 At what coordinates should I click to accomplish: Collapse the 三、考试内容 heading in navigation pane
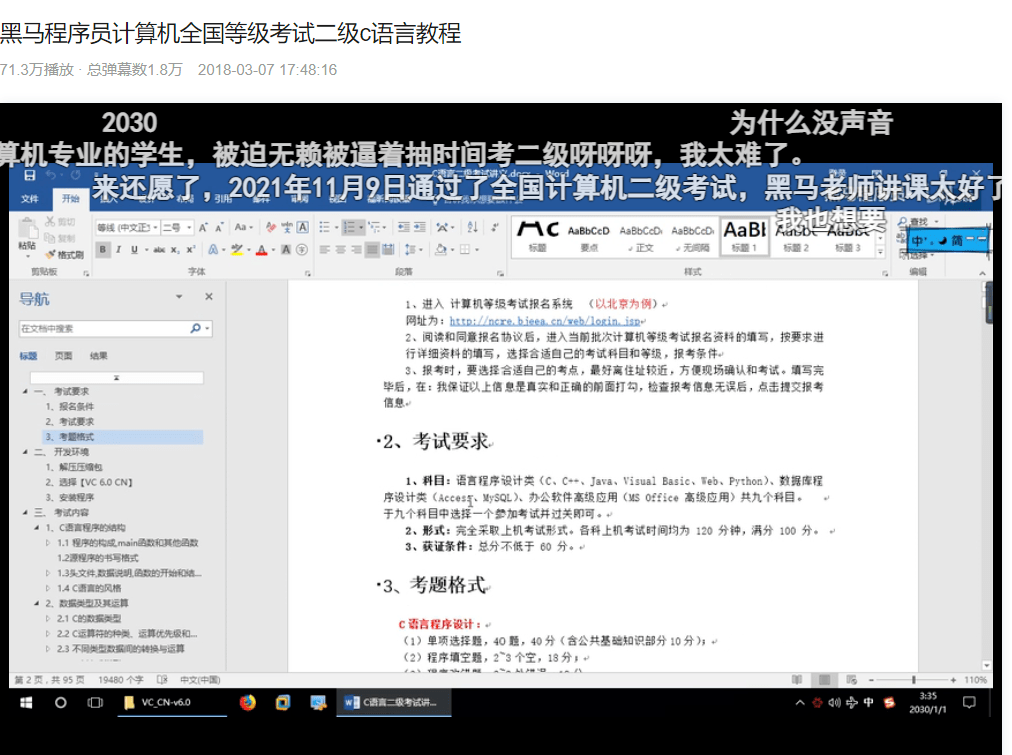24,512
